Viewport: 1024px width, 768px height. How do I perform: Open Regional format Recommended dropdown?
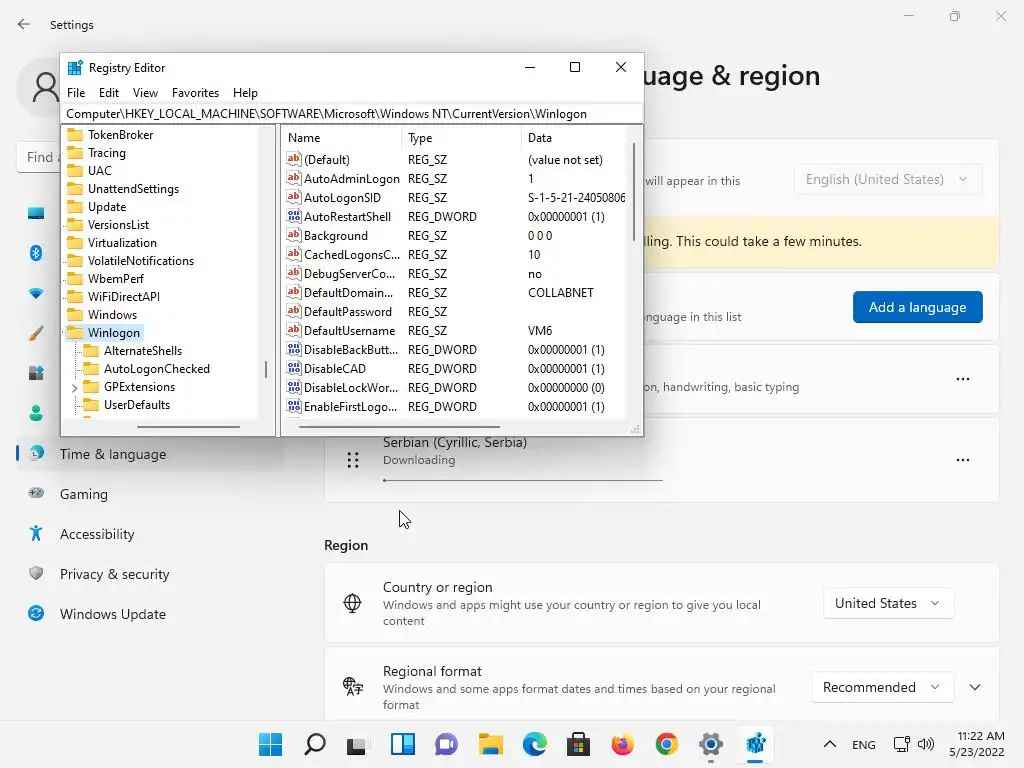coord(882,687)
